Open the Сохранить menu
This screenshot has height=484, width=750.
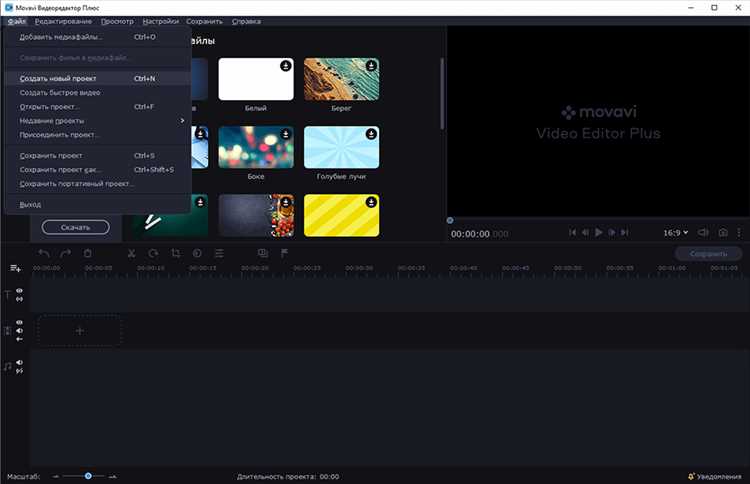[204, 22]
